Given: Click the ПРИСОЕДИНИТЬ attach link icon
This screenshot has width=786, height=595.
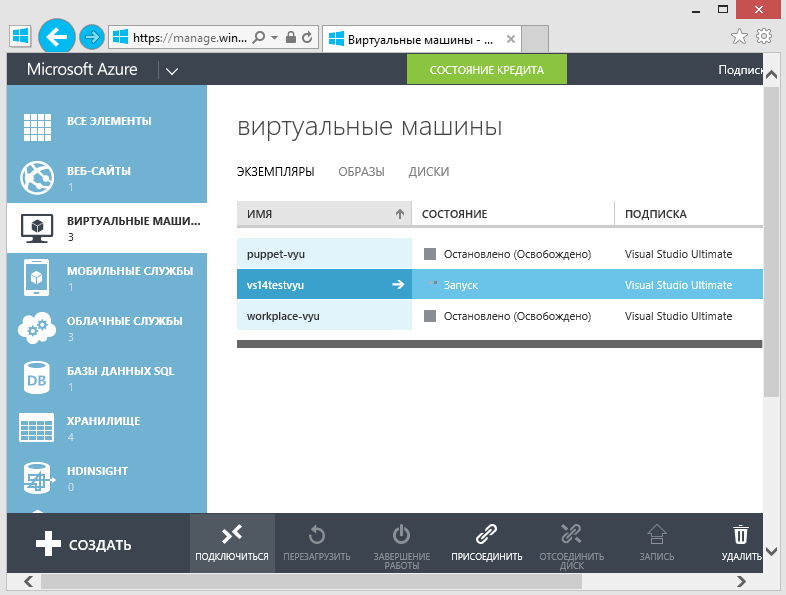Looking at the screenshot, I should [x=486, y=534].
